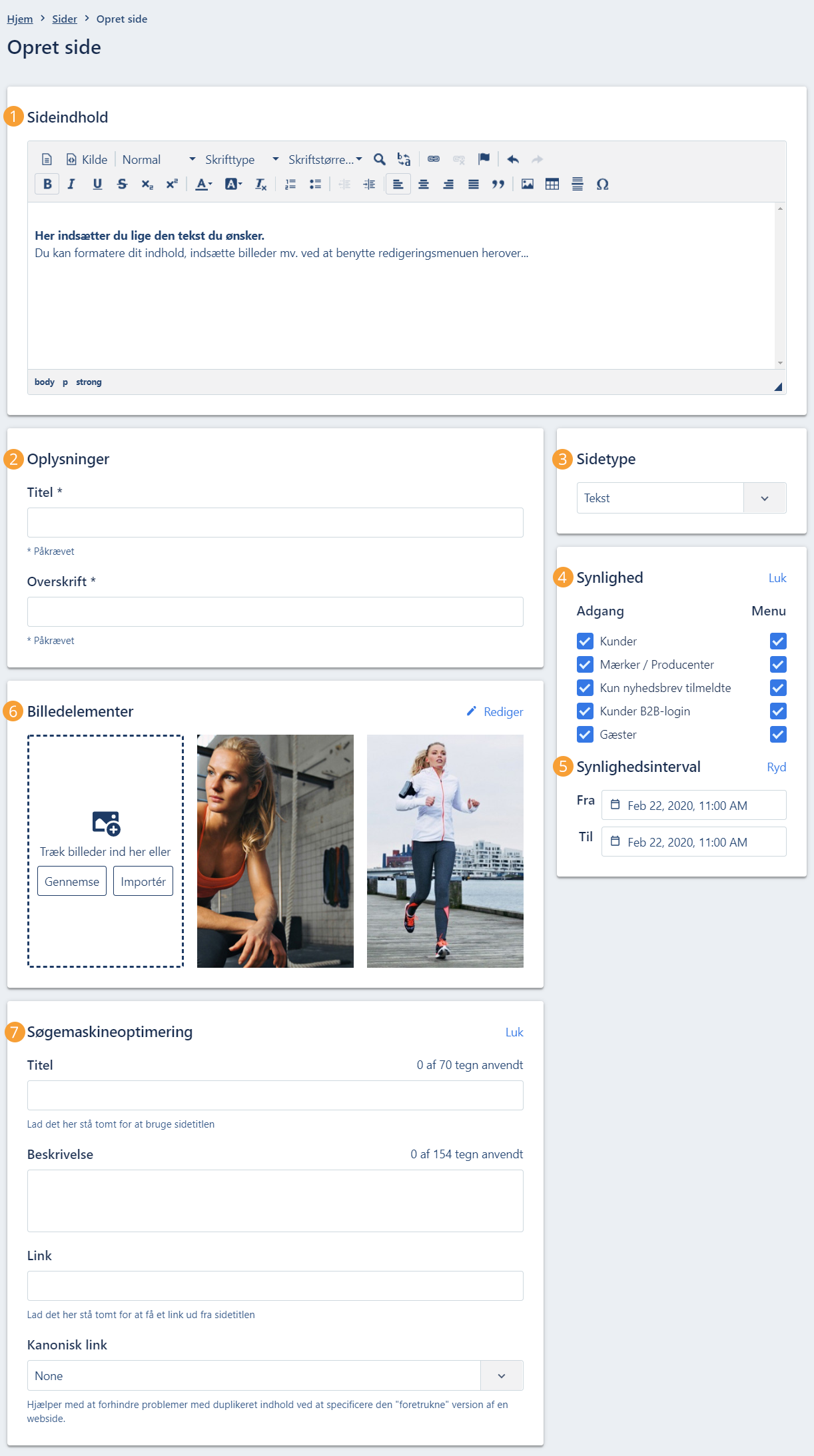The image size is (814, 1456).
Task: Click the Replace icon in editor toolbar
Action: tap(404, 159)
